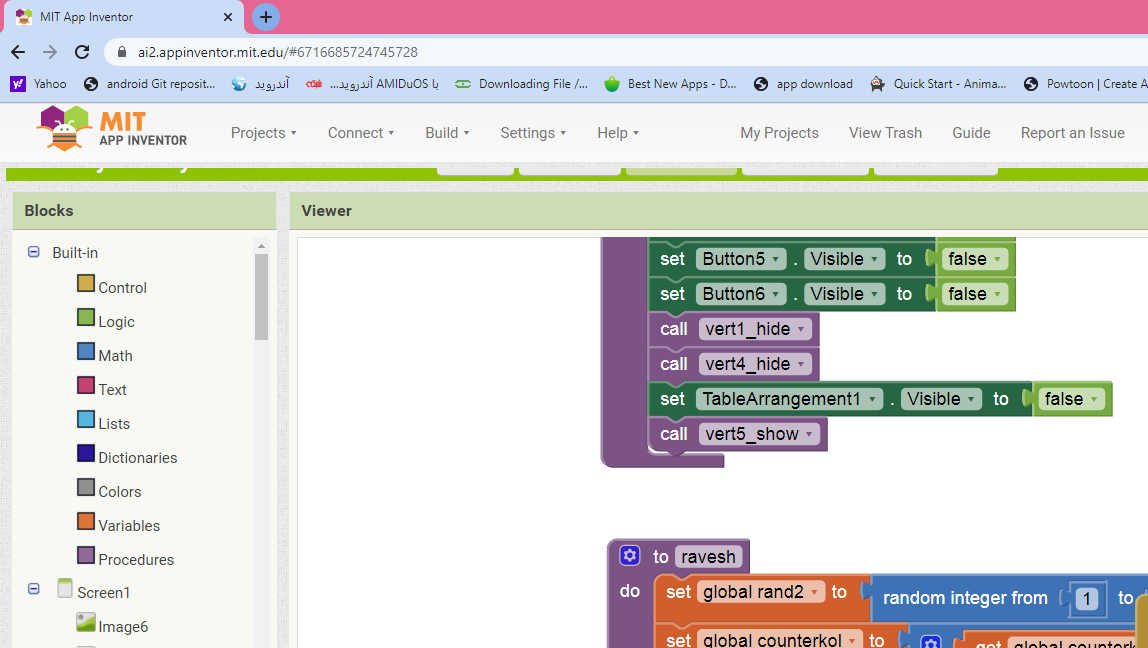This screenshot has width=1148, height=648.
Task: Open the Math blocks drawer
Action: tap(115, 355)
